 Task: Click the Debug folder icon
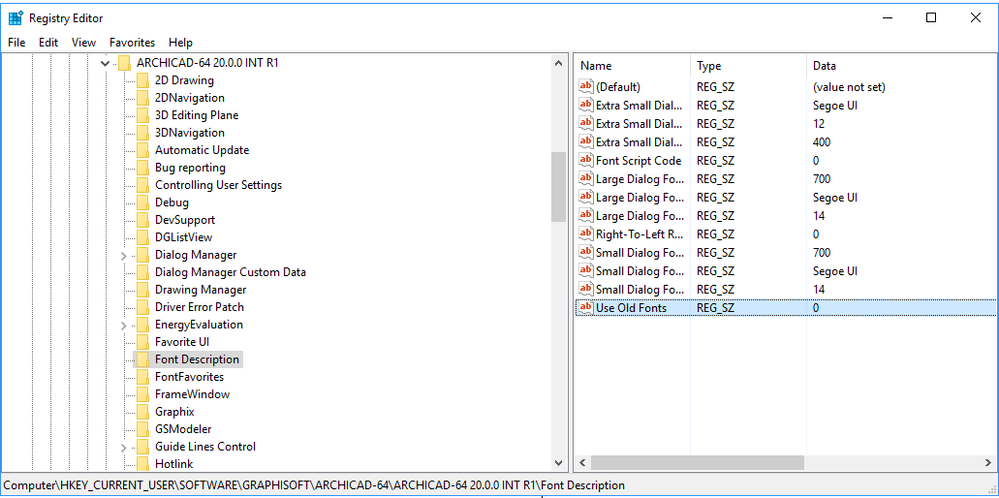point(143,203)
